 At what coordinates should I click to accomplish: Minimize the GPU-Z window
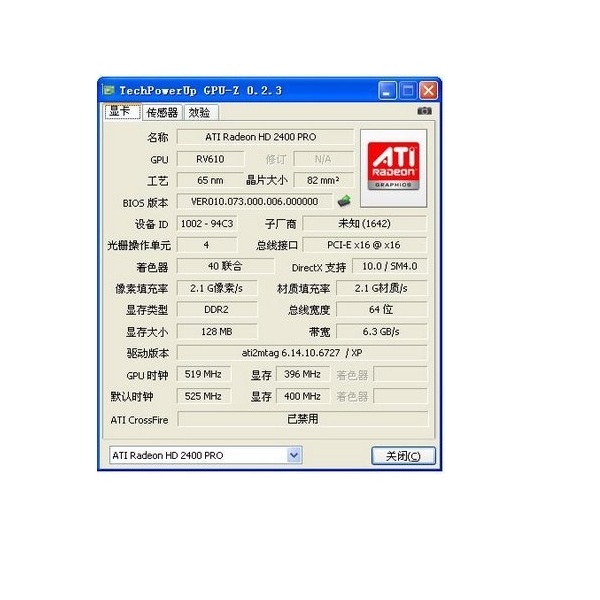pyautogui.click(x=387, y=91)
